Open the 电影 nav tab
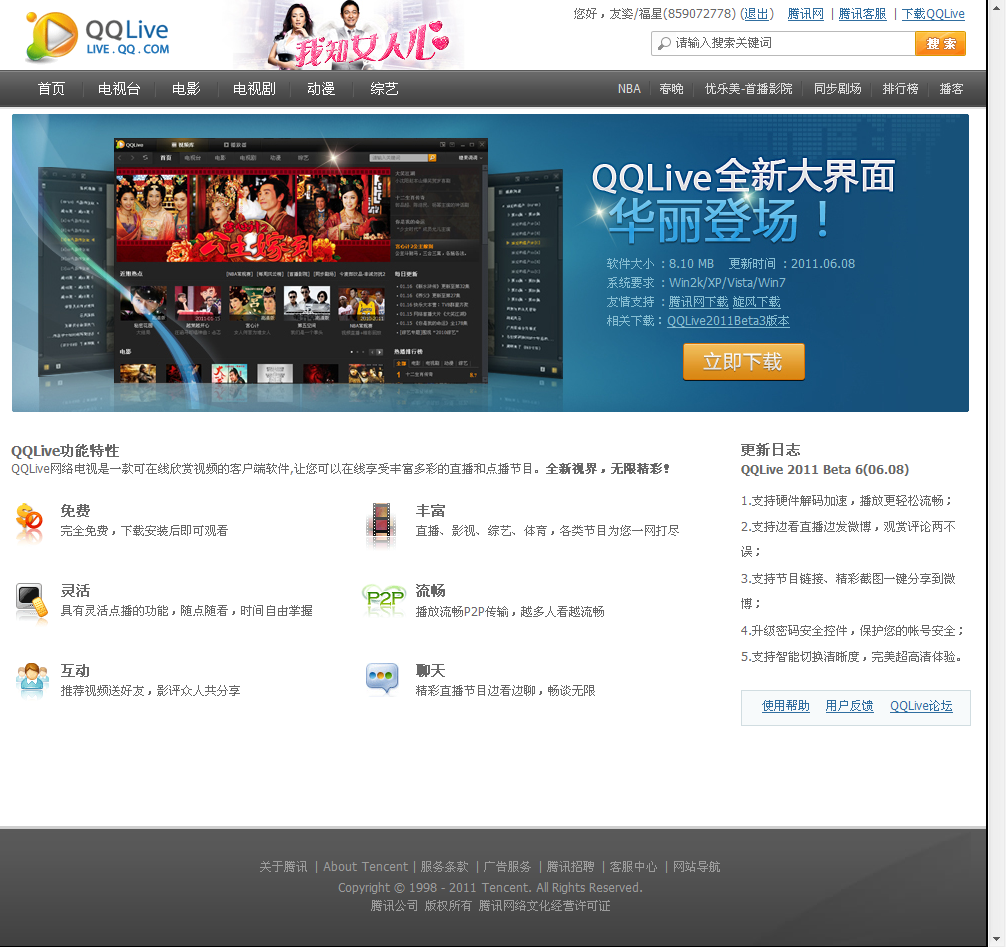 pyautogui.click(x=186, y=89)
